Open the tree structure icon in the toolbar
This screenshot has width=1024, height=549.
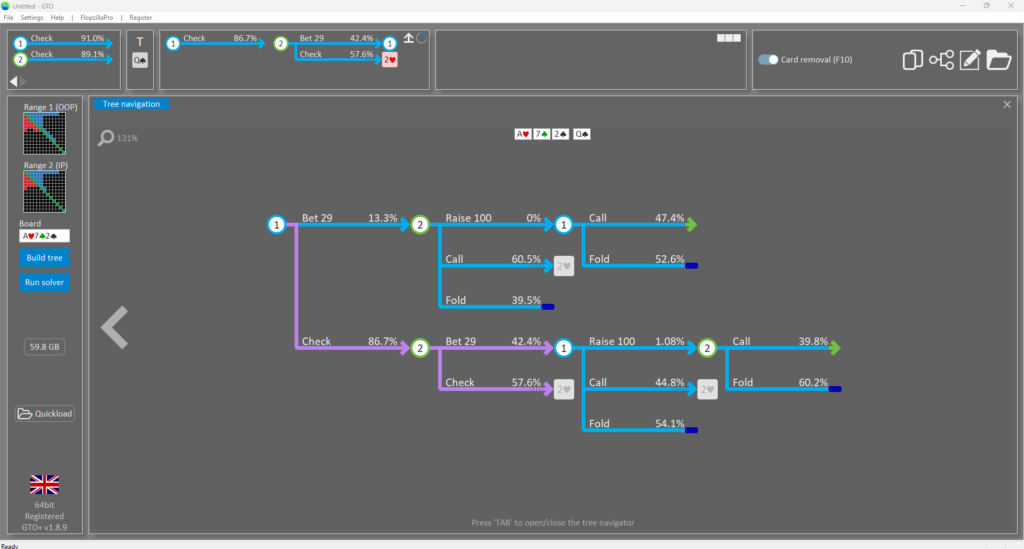(941, 60)
